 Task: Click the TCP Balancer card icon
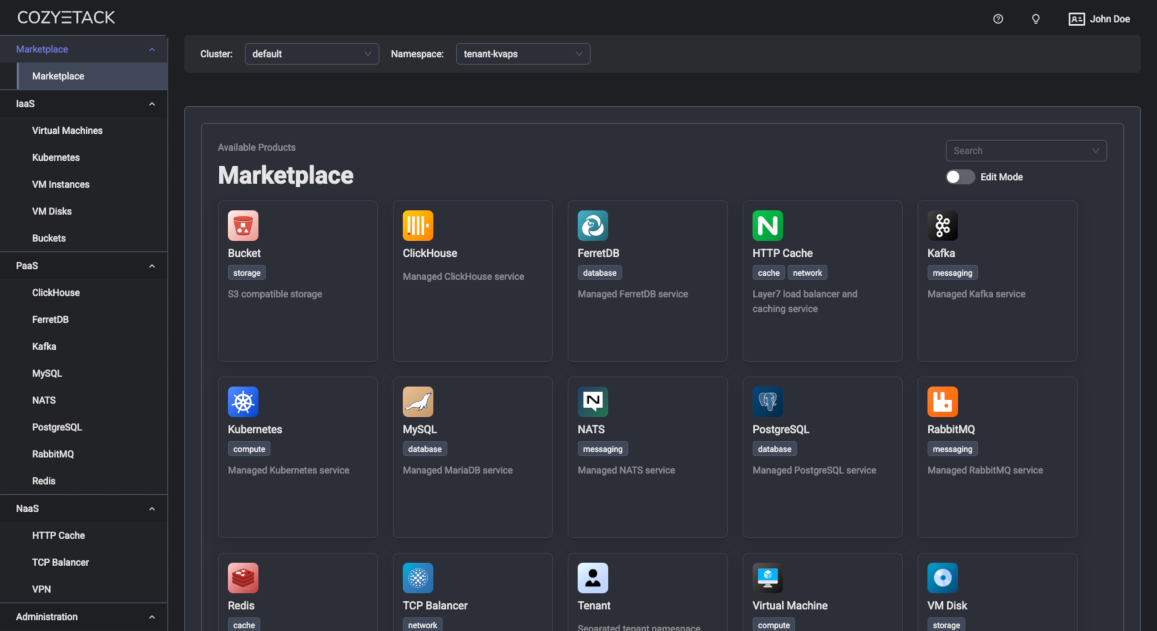pos(418,578)
